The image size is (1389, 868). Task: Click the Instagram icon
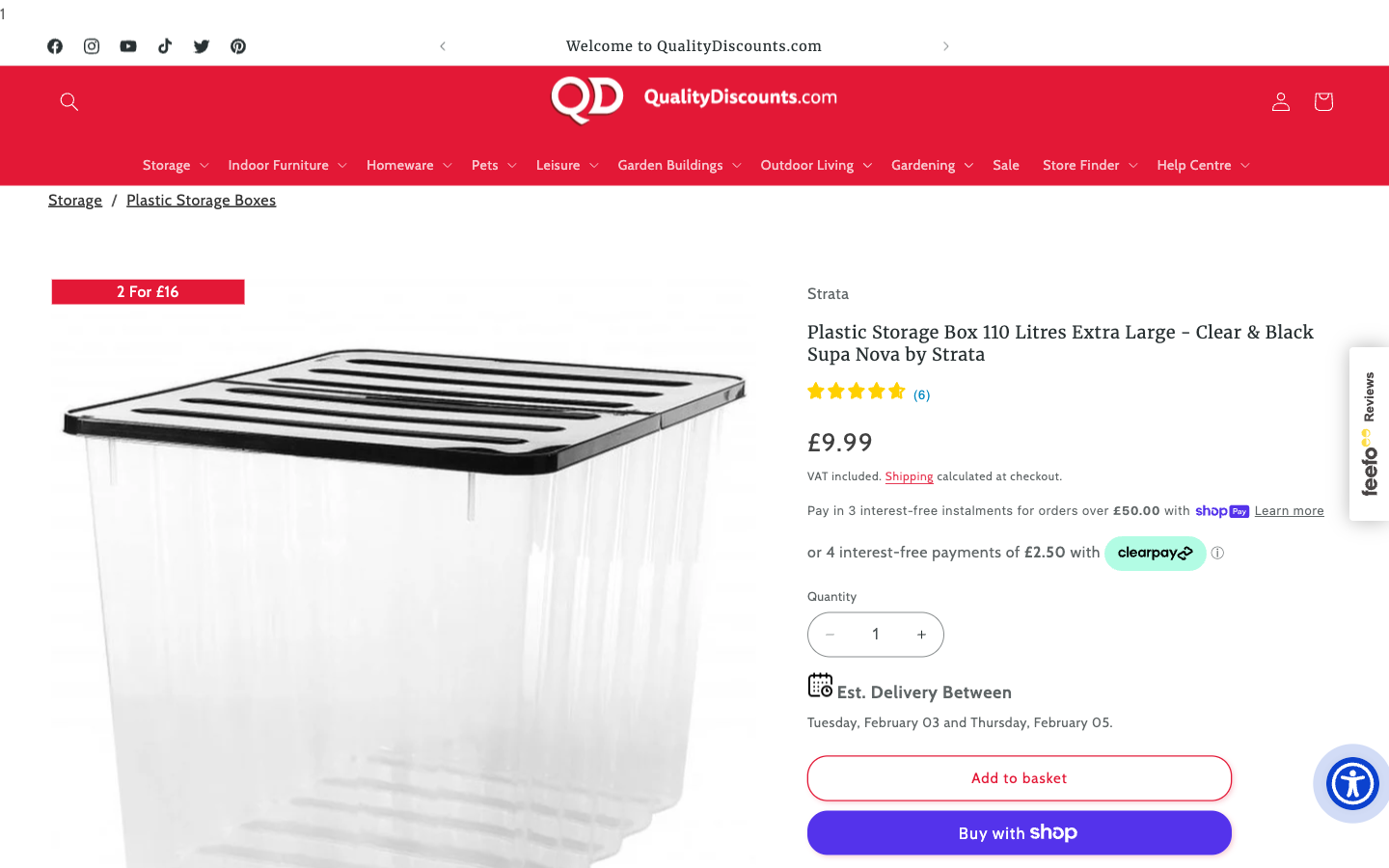click(92, 45)
